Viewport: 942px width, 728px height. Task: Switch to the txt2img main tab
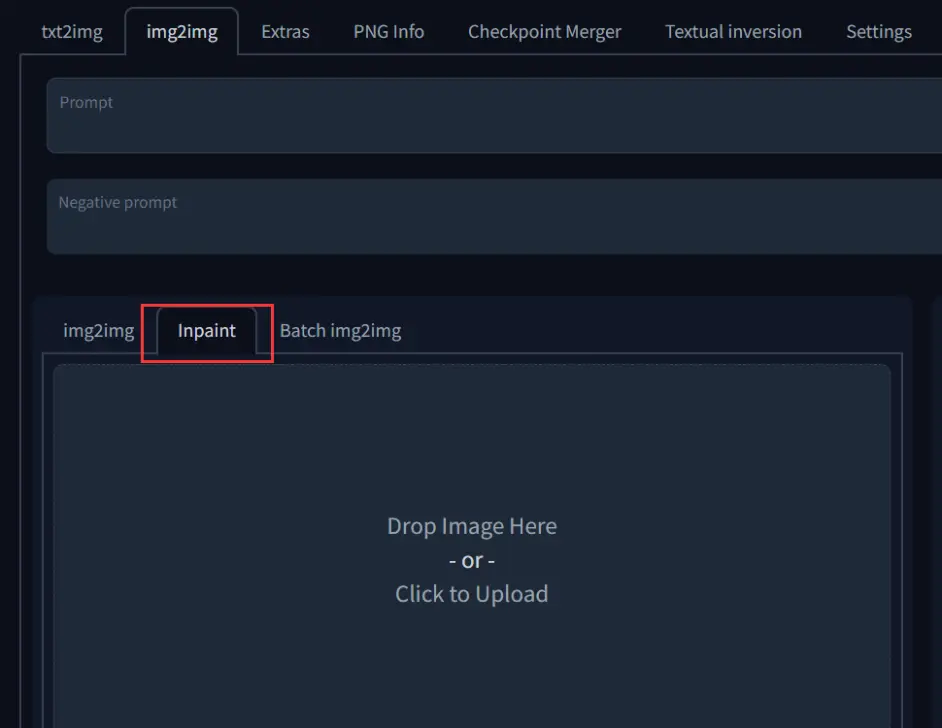click(72, 32)
